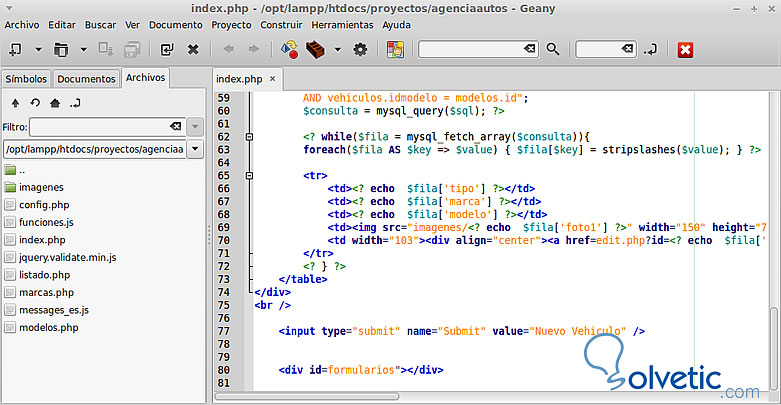Open the Filtro dropdown arrow
The width and height of the screenshot is (781, 405).
coord(195,127)
